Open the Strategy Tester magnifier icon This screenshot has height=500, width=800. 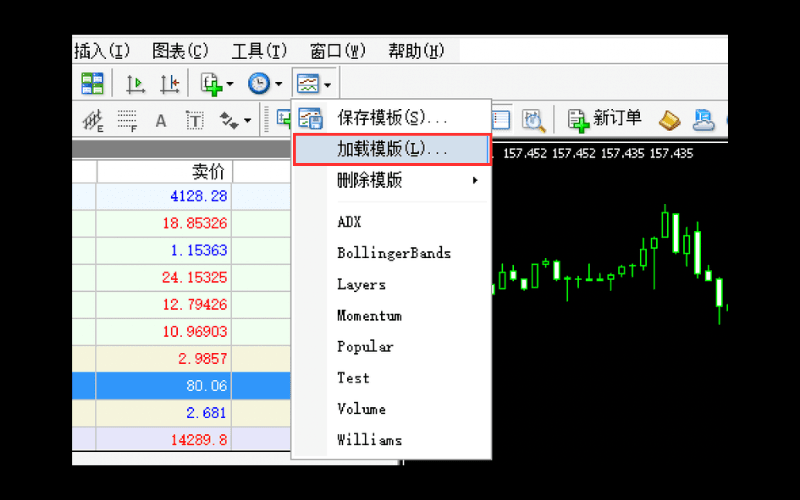click(x=534, y=121)
